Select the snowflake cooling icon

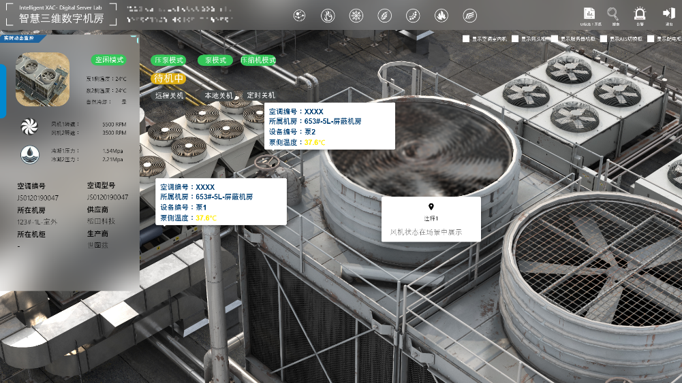coord(356,16)
